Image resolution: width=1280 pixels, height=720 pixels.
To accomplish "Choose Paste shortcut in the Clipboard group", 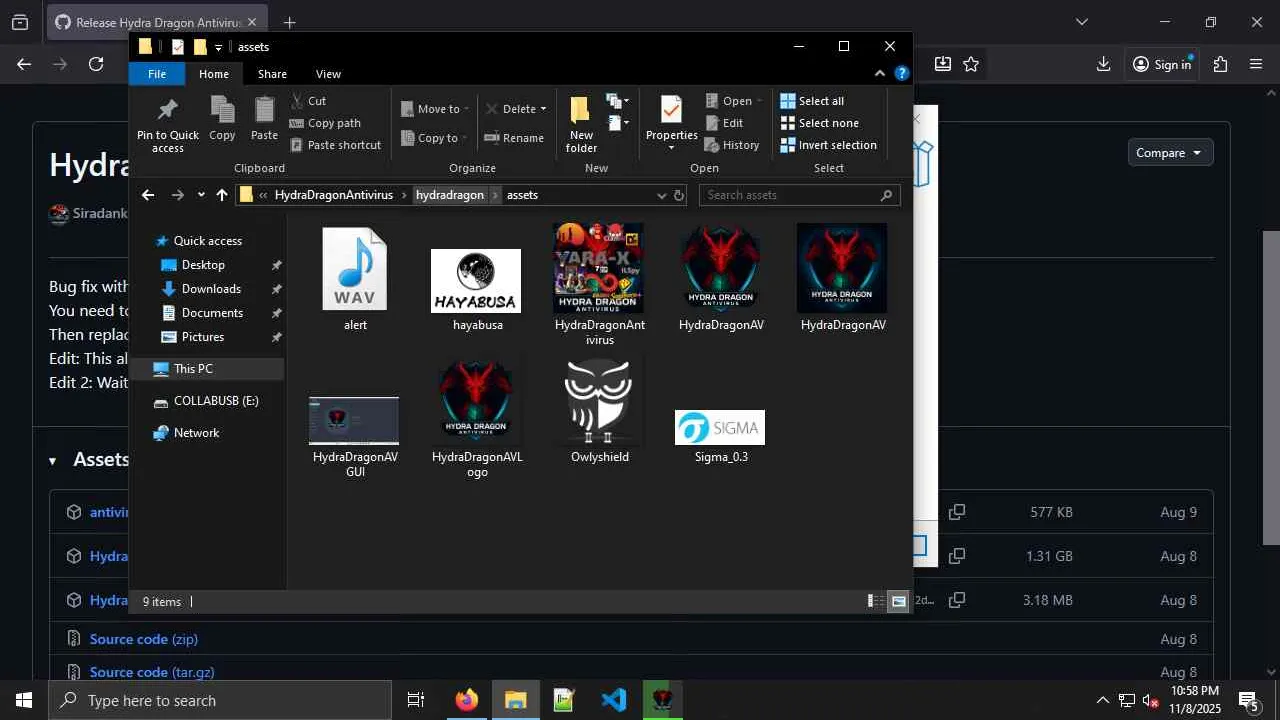I will (x=335, y=145).
